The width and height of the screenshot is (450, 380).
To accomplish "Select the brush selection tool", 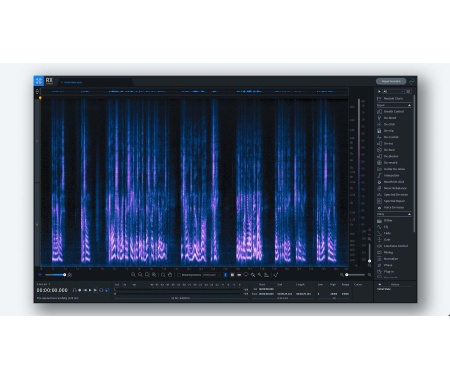I will (x=253, y=275).
